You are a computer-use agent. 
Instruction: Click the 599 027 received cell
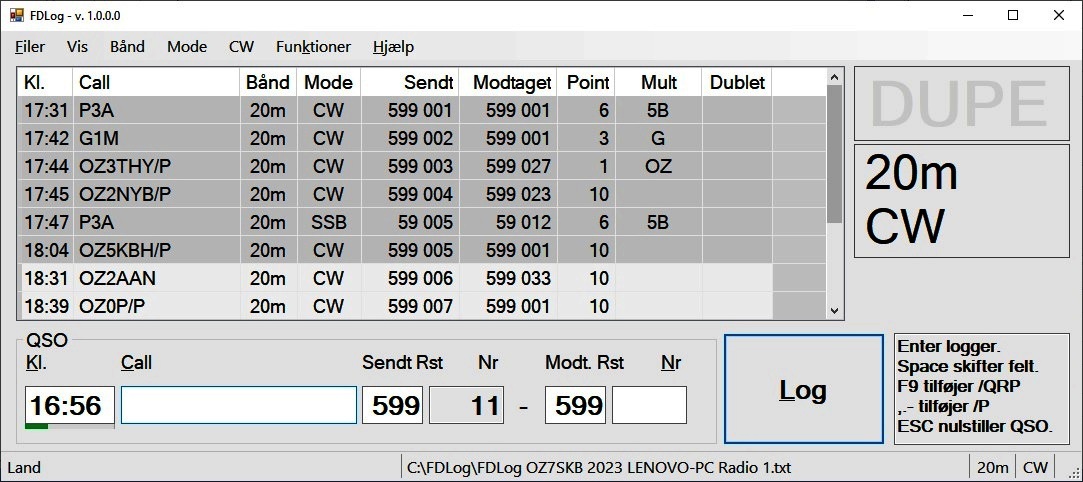[x=508, y=166]
